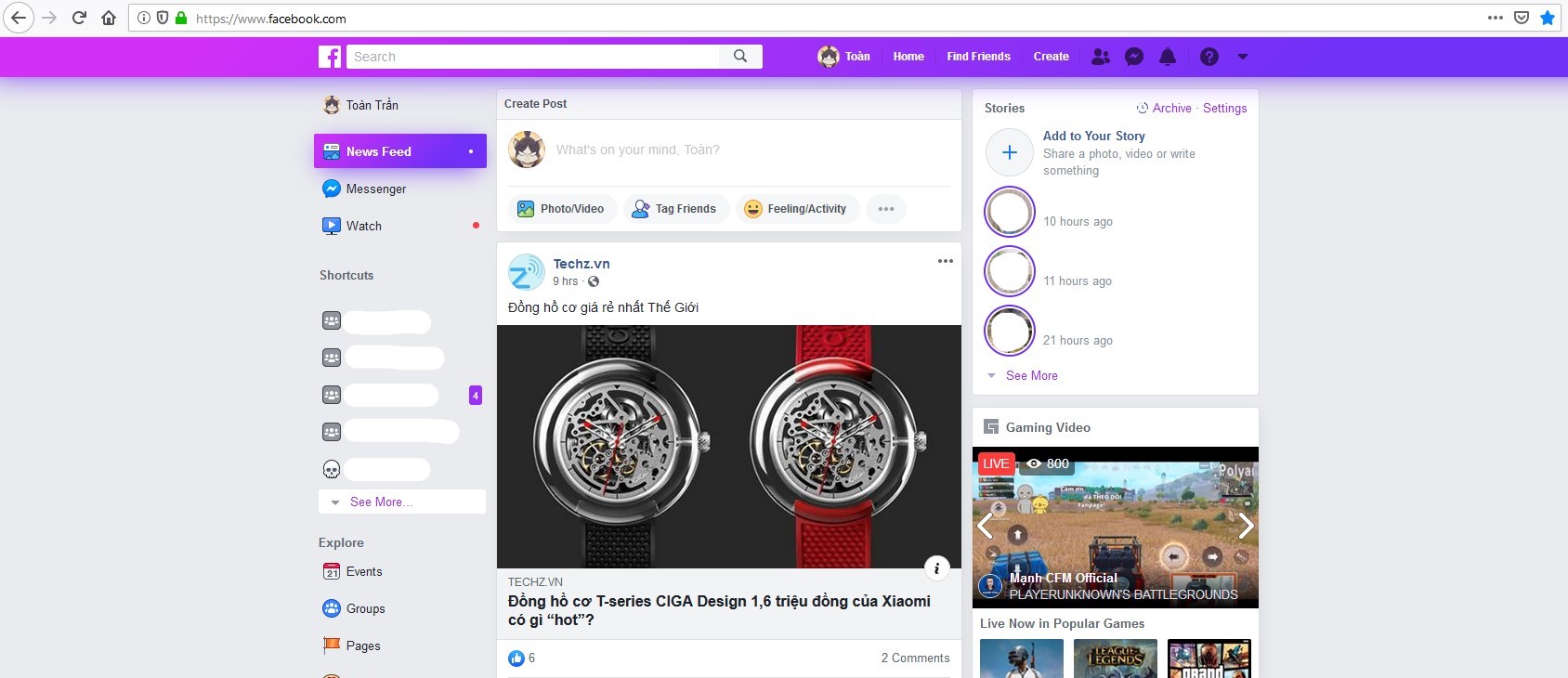Click the browser address bar URL
Screen dimensions: 1568x678
(x=271, y=19)
